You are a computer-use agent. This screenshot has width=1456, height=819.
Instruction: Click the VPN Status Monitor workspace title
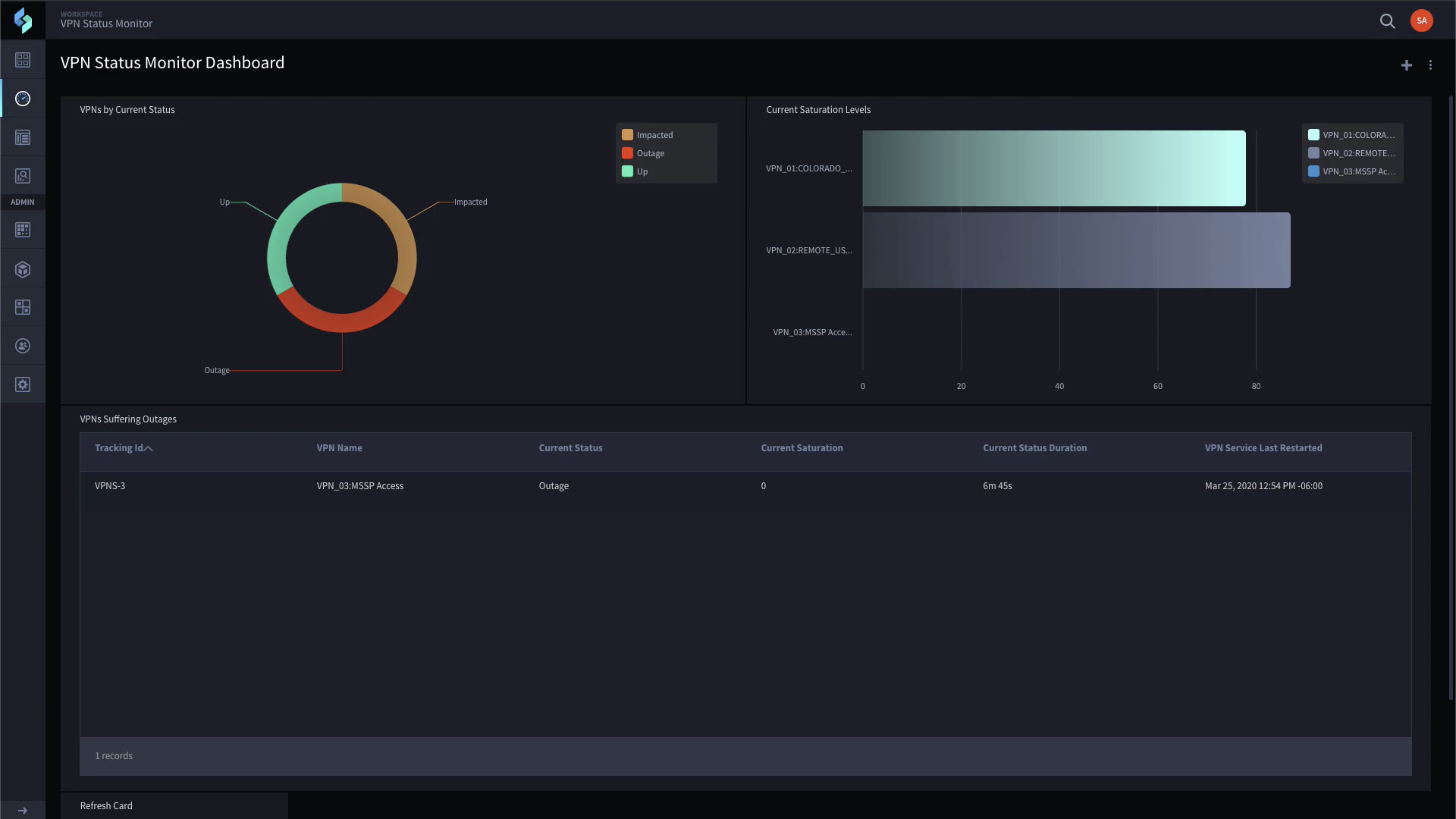pyautogui.click(x=106, y=24)
